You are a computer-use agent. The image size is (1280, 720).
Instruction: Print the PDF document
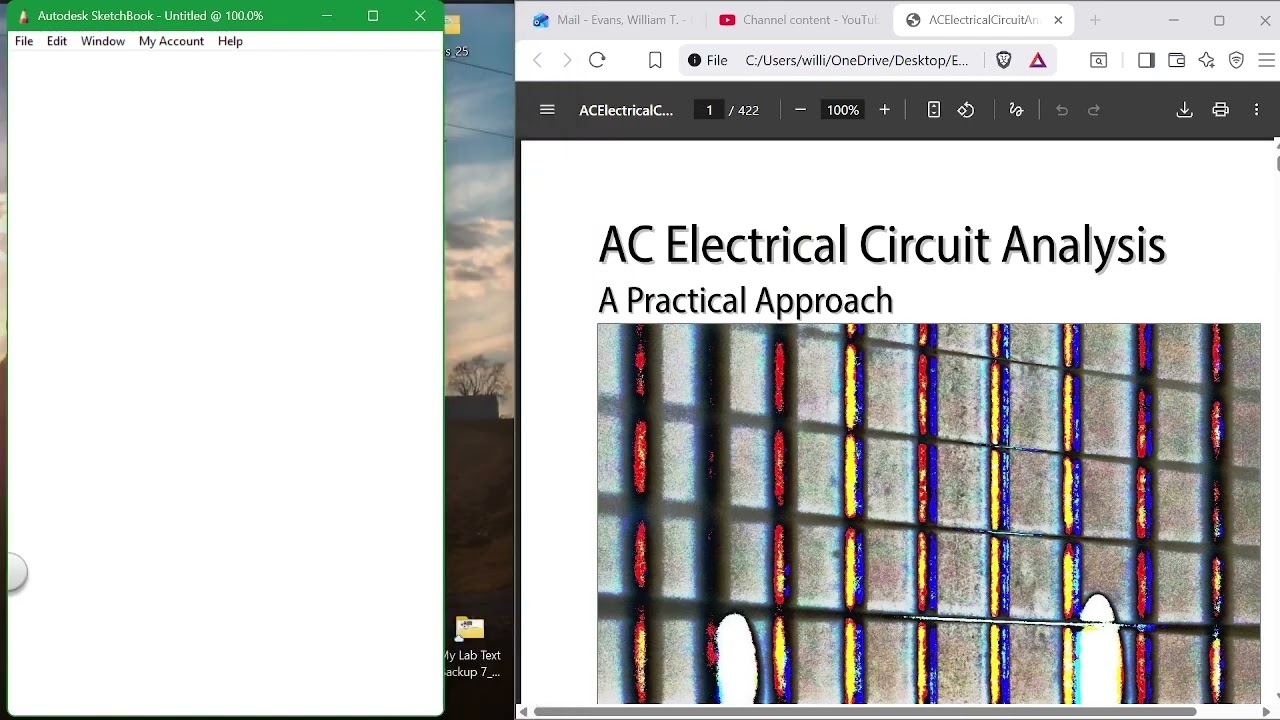(x=1220, y=110)
